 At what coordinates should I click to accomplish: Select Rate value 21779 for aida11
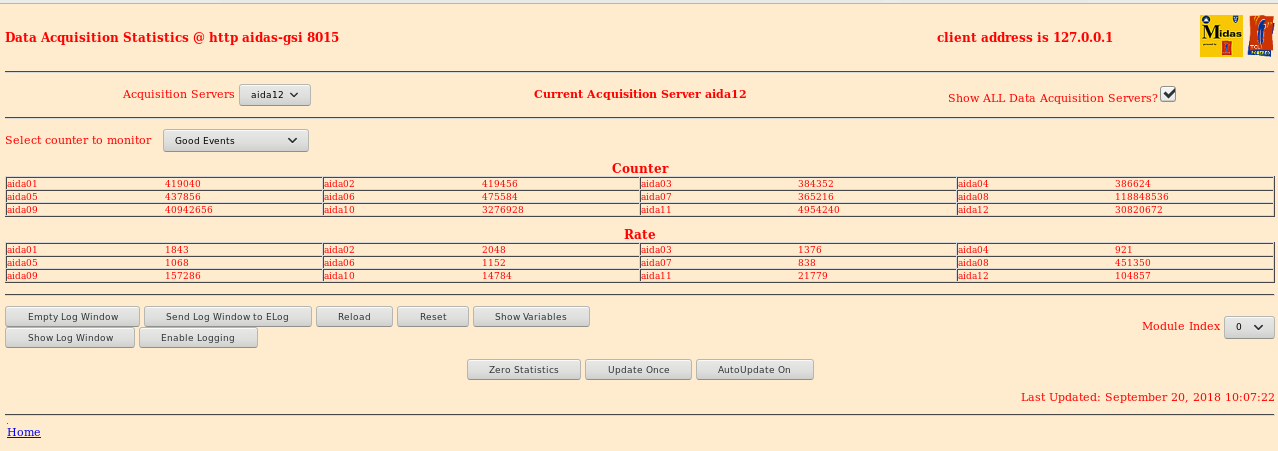click(813, 276)
